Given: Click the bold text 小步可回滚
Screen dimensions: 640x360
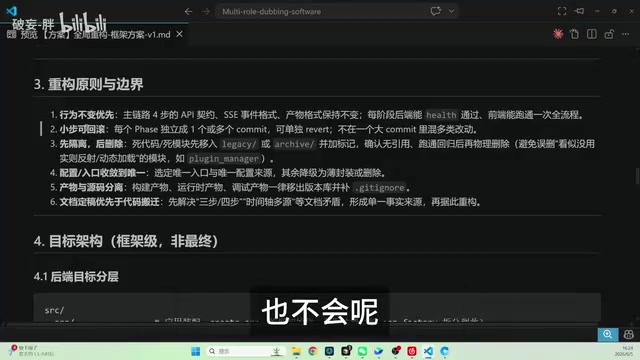Looking at the screenshot, I should tap(82, 129).
